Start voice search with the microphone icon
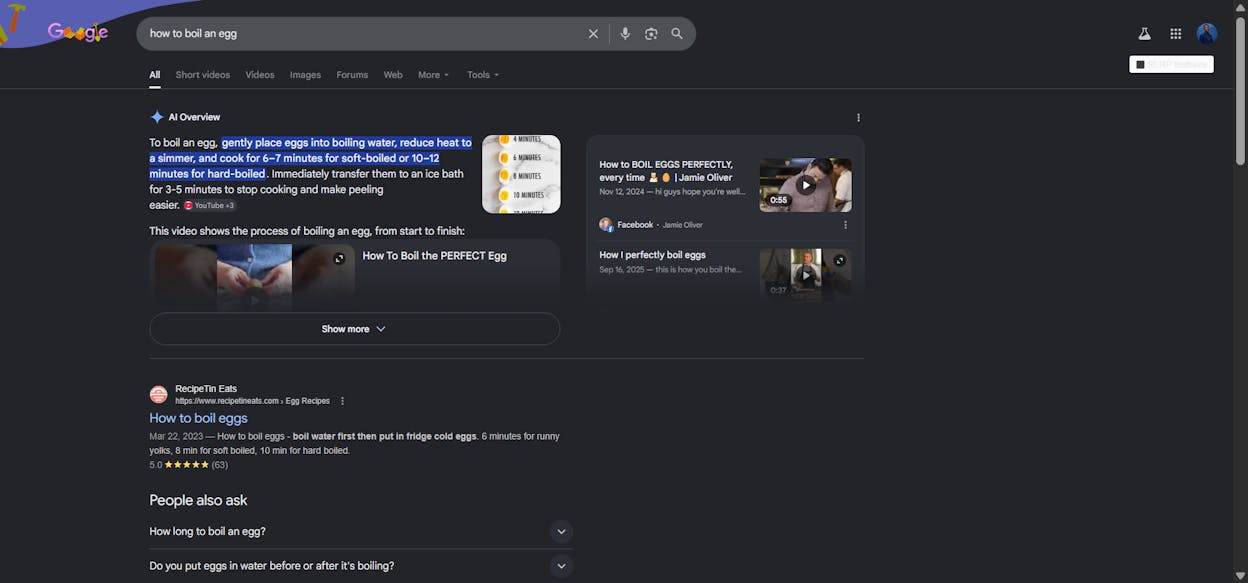 coord(625,34)
